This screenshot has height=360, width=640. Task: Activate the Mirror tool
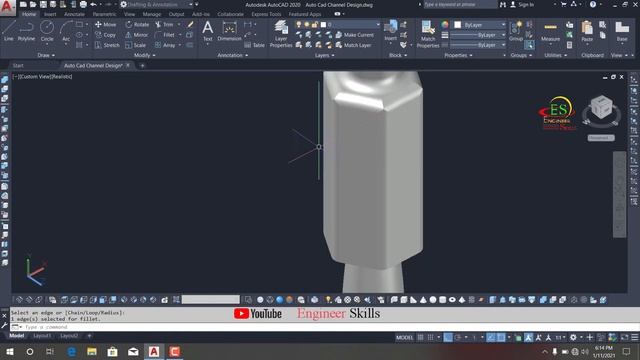(x=136, y=35)
